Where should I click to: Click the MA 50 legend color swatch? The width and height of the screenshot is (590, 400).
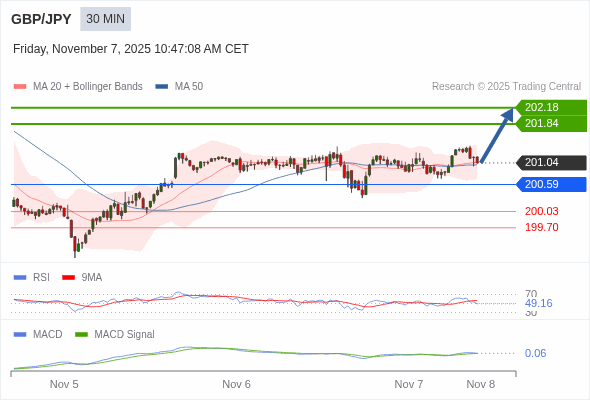161,87
